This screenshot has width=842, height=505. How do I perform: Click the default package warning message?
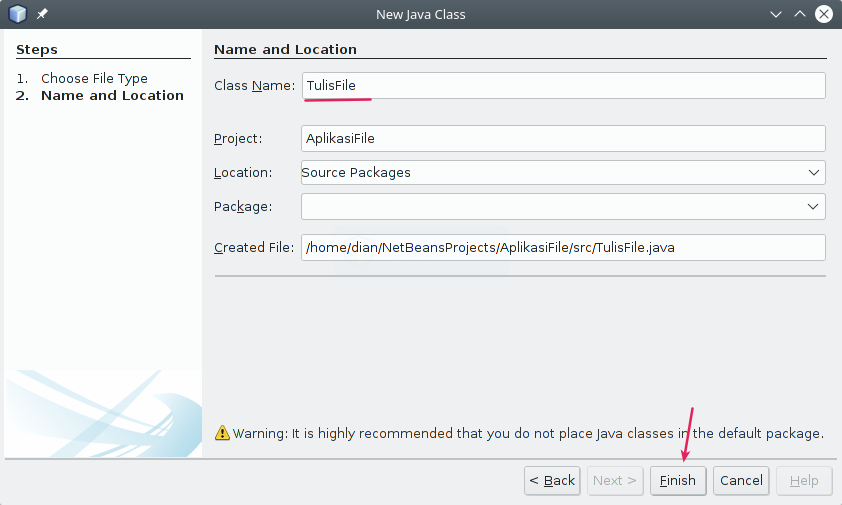pyautogui.click(x=528, y=433)
